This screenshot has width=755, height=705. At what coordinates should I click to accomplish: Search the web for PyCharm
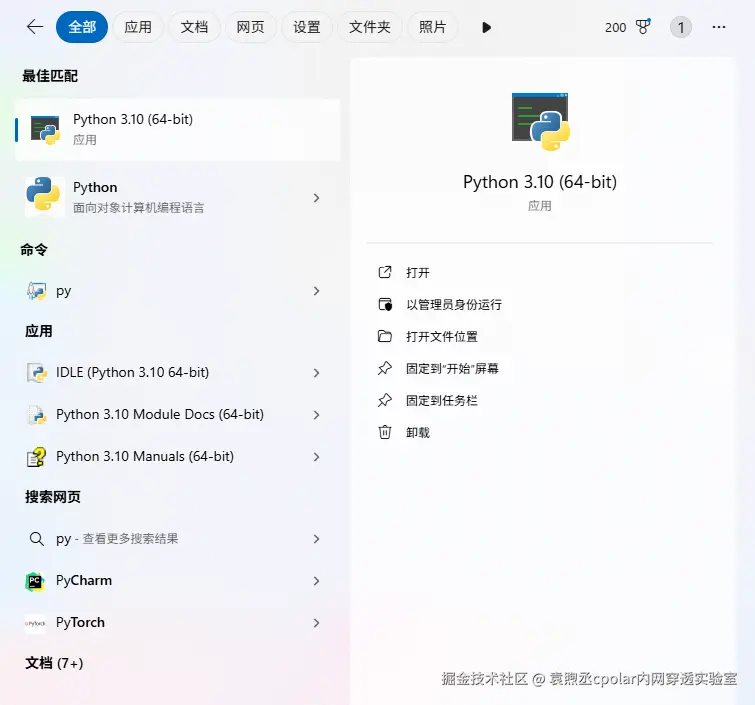point(164,581)
